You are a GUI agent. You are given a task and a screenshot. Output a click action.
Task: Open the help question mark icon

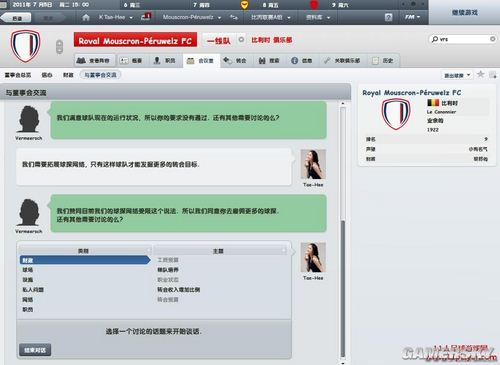(388, 17)
